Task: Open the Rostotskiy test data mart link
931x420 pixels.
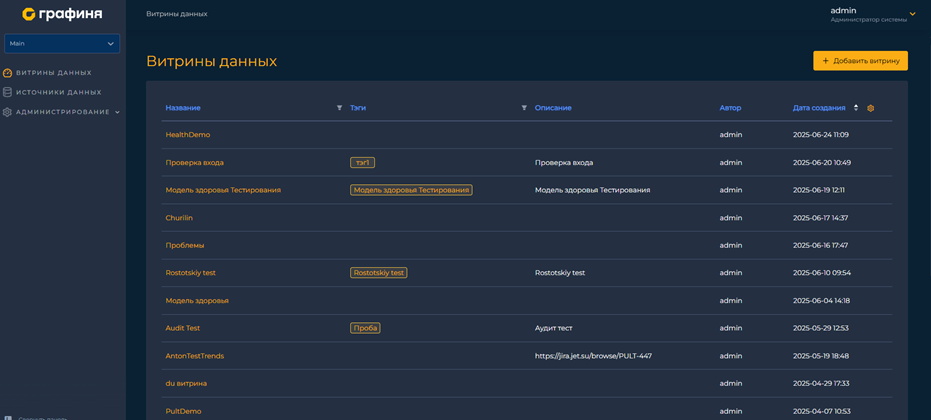Action: pos(191,273)
